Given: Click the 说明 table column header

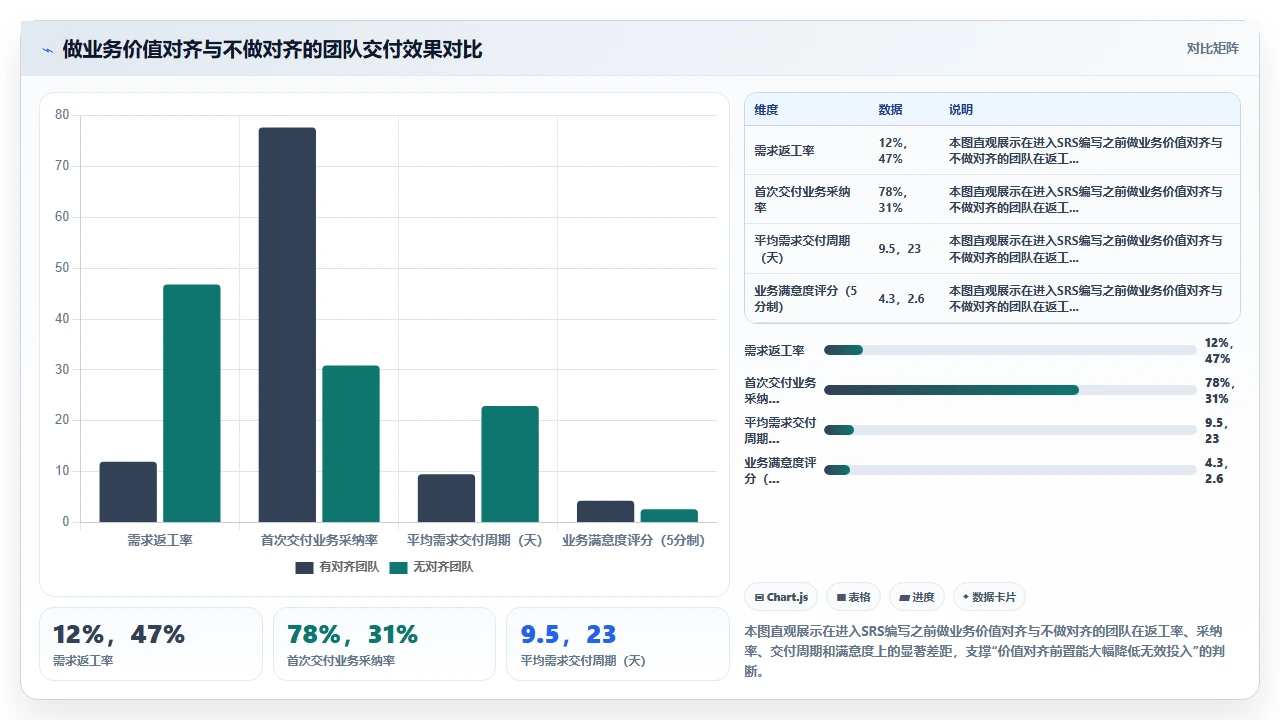Looking at the screenshot, I should [x=961, y=110].
